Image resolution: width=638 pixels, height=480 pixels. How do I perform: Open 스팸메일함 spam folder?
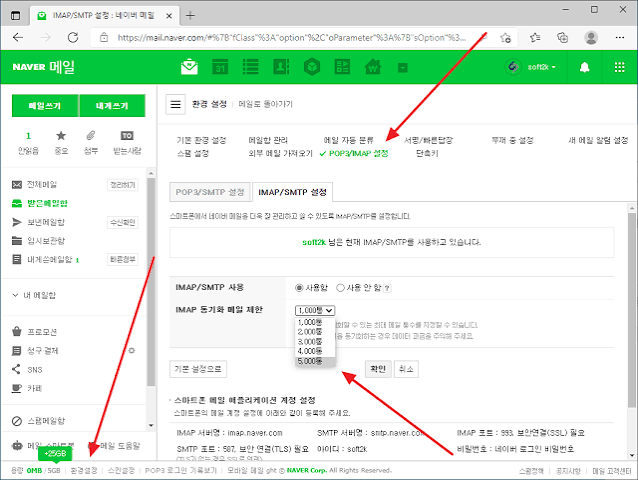coord(46,421)
